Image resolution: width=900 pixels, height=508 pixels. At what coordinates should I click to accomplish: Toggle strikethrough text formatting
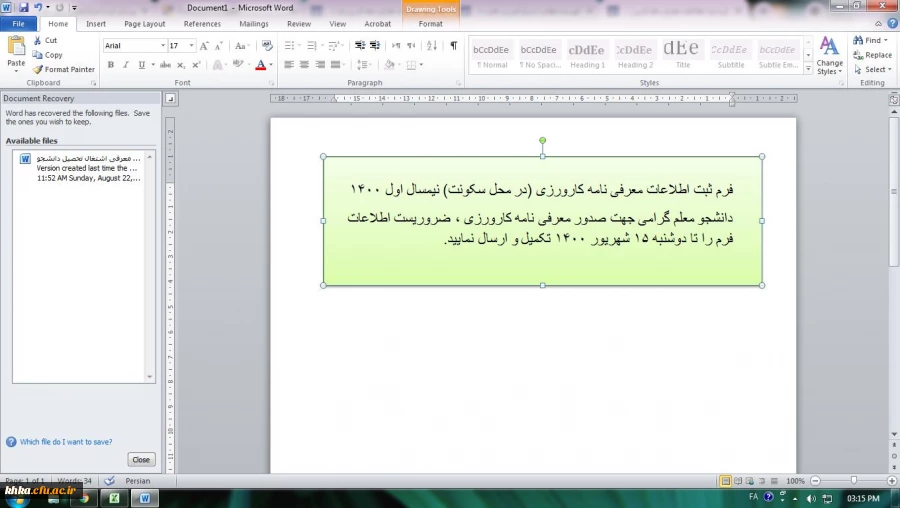point(163,65)
